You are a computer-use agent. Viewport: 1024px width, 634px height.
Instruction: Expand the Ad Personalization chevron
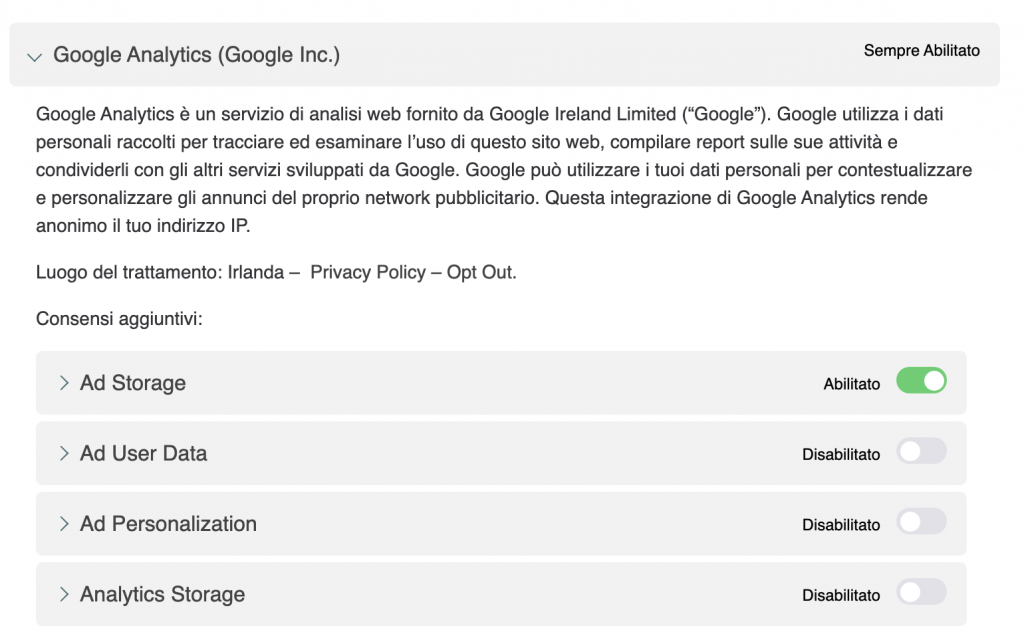coord(64,524)
